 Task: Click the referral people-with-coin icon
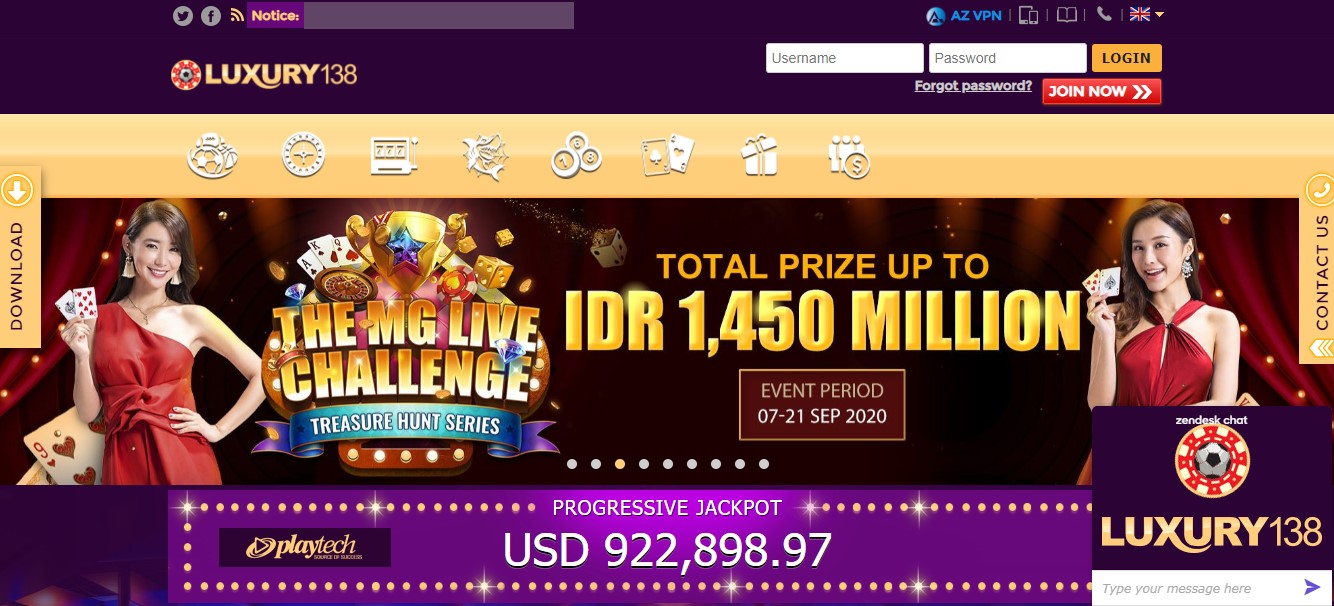pyautogui.click(x=849, y=155)
